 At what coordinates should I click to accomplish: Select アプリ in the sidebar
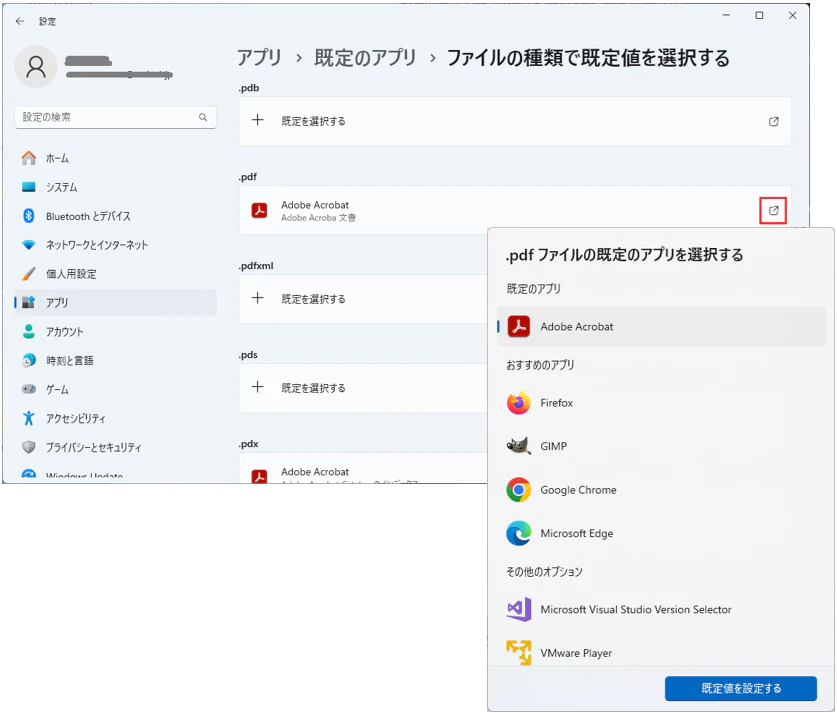(115, 302)
